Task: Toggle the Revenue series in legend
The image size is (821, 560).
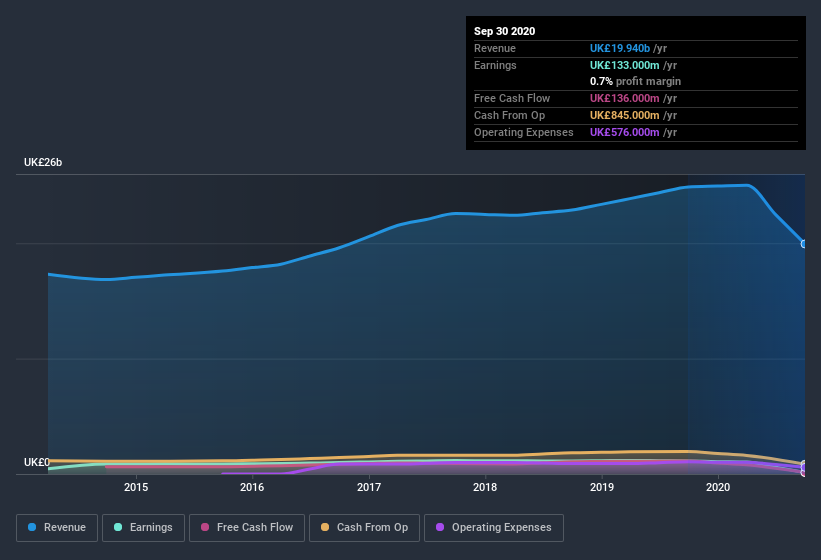Action: 57,528
